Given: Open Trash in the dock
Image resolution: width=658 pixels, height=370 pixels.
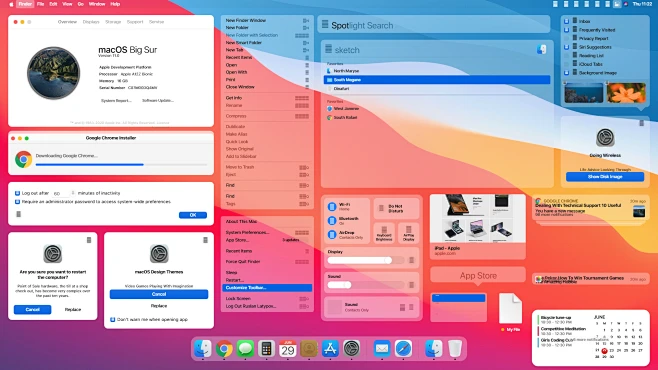Looking at the screenshot, I should 455,349.
